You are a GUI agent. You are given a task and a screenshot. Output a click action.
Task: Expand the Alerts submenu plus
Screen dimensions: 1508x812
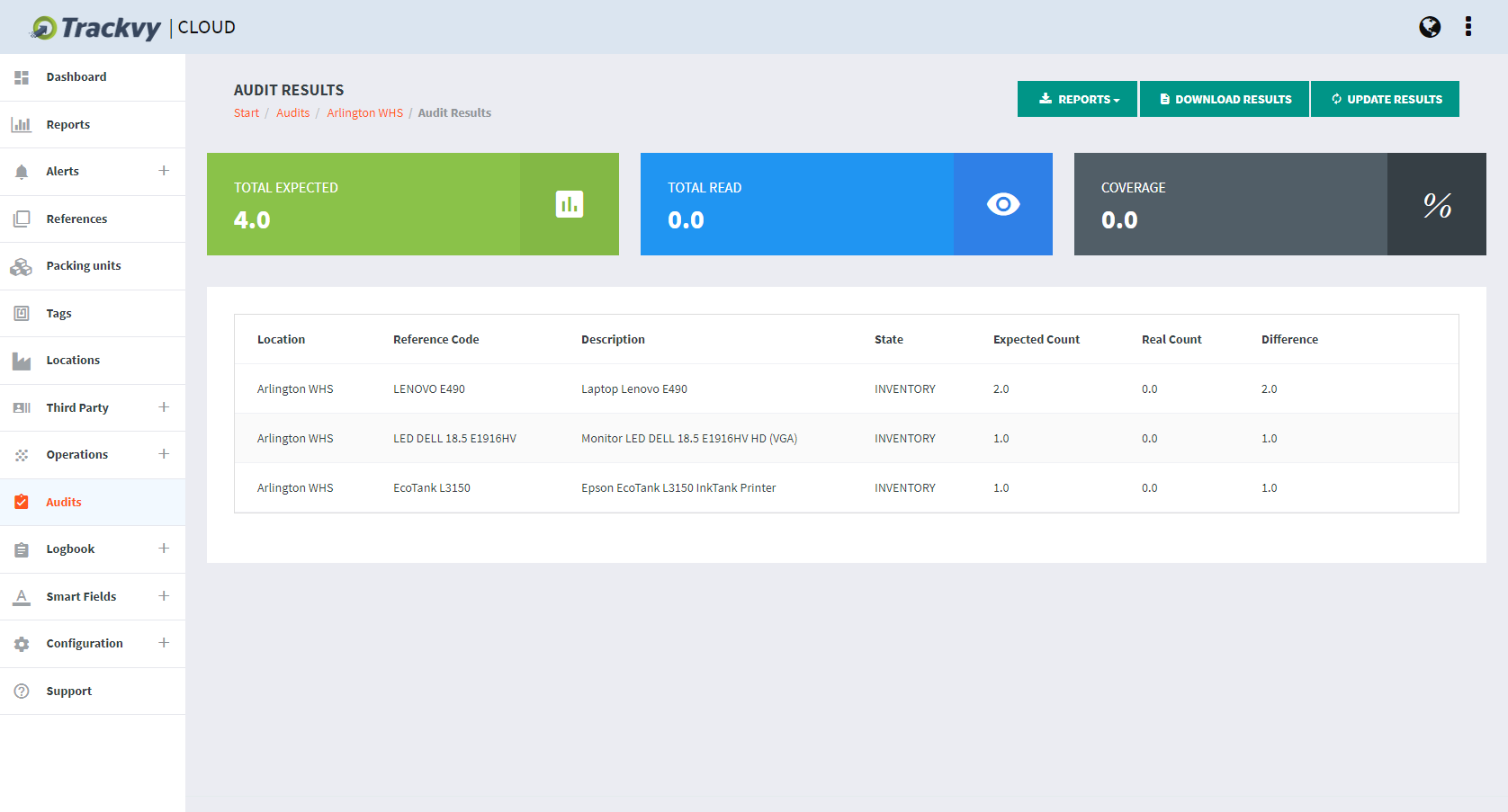click(x=164, y=171)
